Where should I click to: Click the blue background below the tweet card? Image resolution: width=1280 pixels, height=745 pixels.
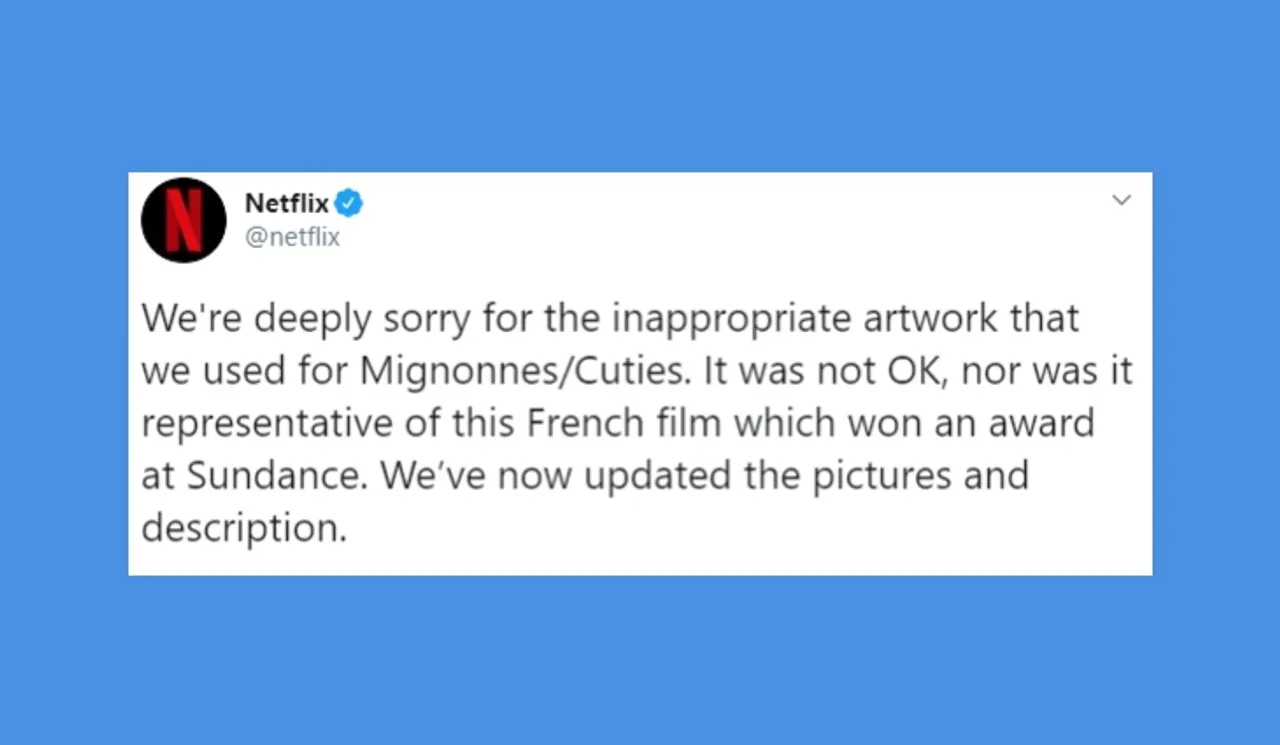(x=640, y=660)
